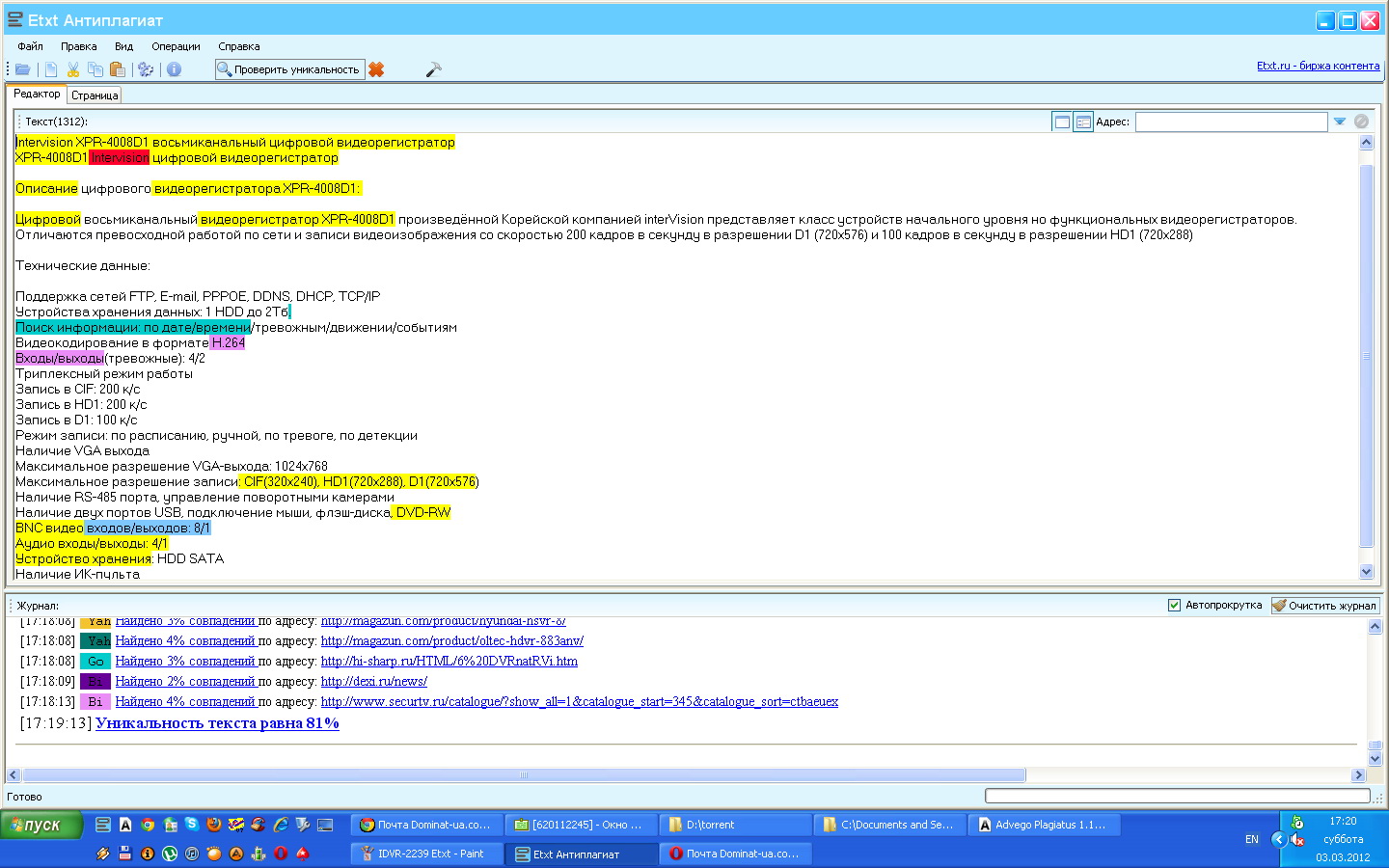Click the Copy icon in toolbar
Screen dimensions: 1389x868
95,69
